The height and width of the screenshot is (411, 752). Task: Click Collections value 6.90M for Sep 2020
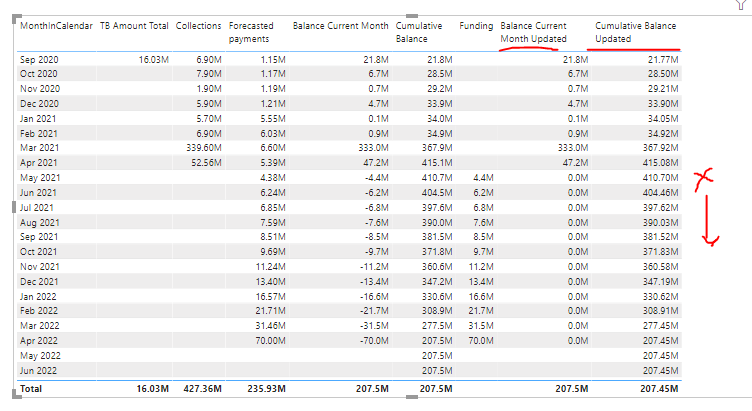209,59
